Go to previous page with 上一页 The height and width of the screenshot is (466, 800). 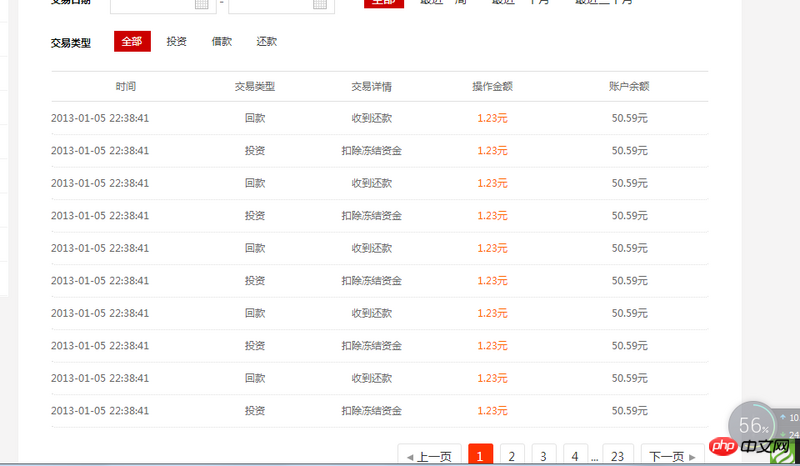pyautogui.click(x=430, y=455)
